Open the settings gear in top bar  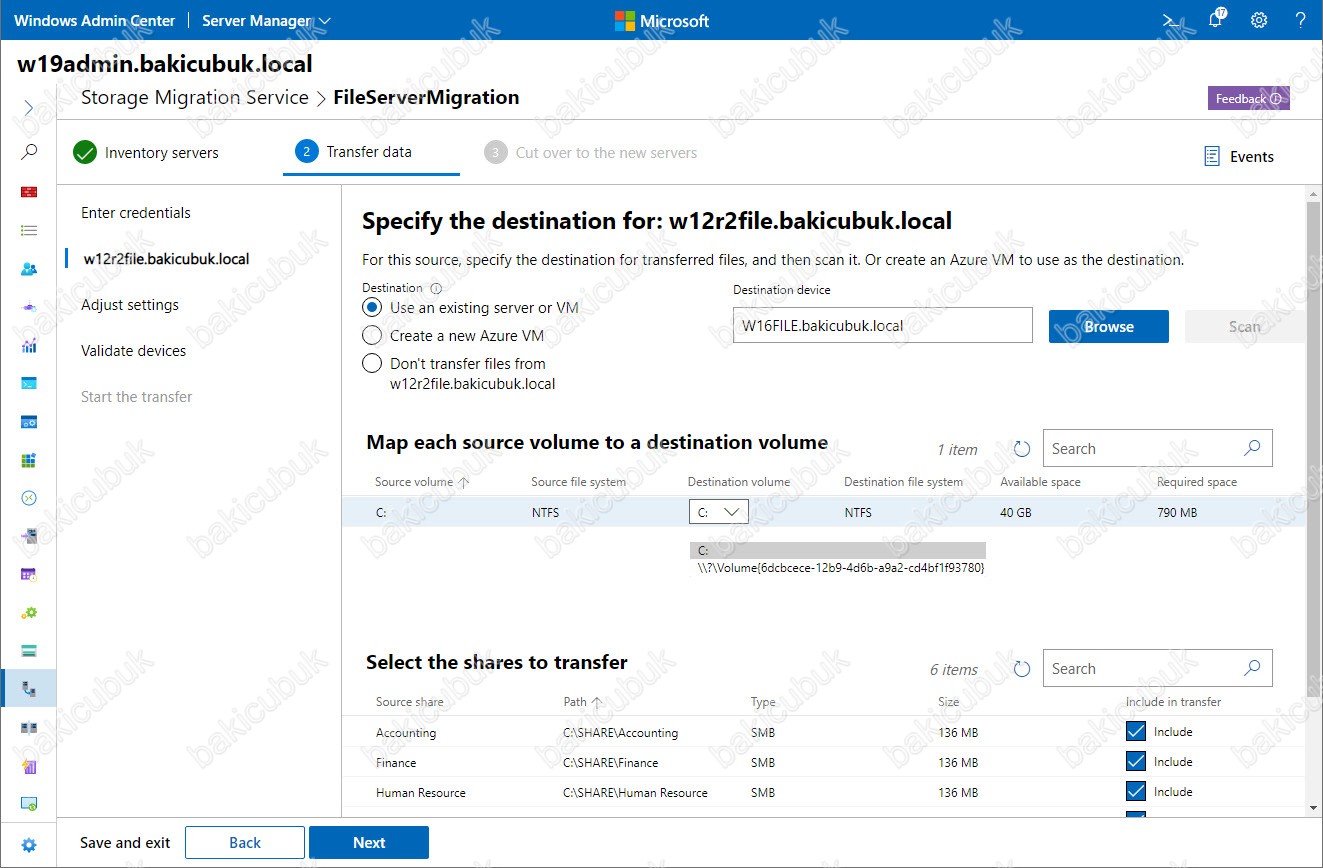pos(1259,20)
